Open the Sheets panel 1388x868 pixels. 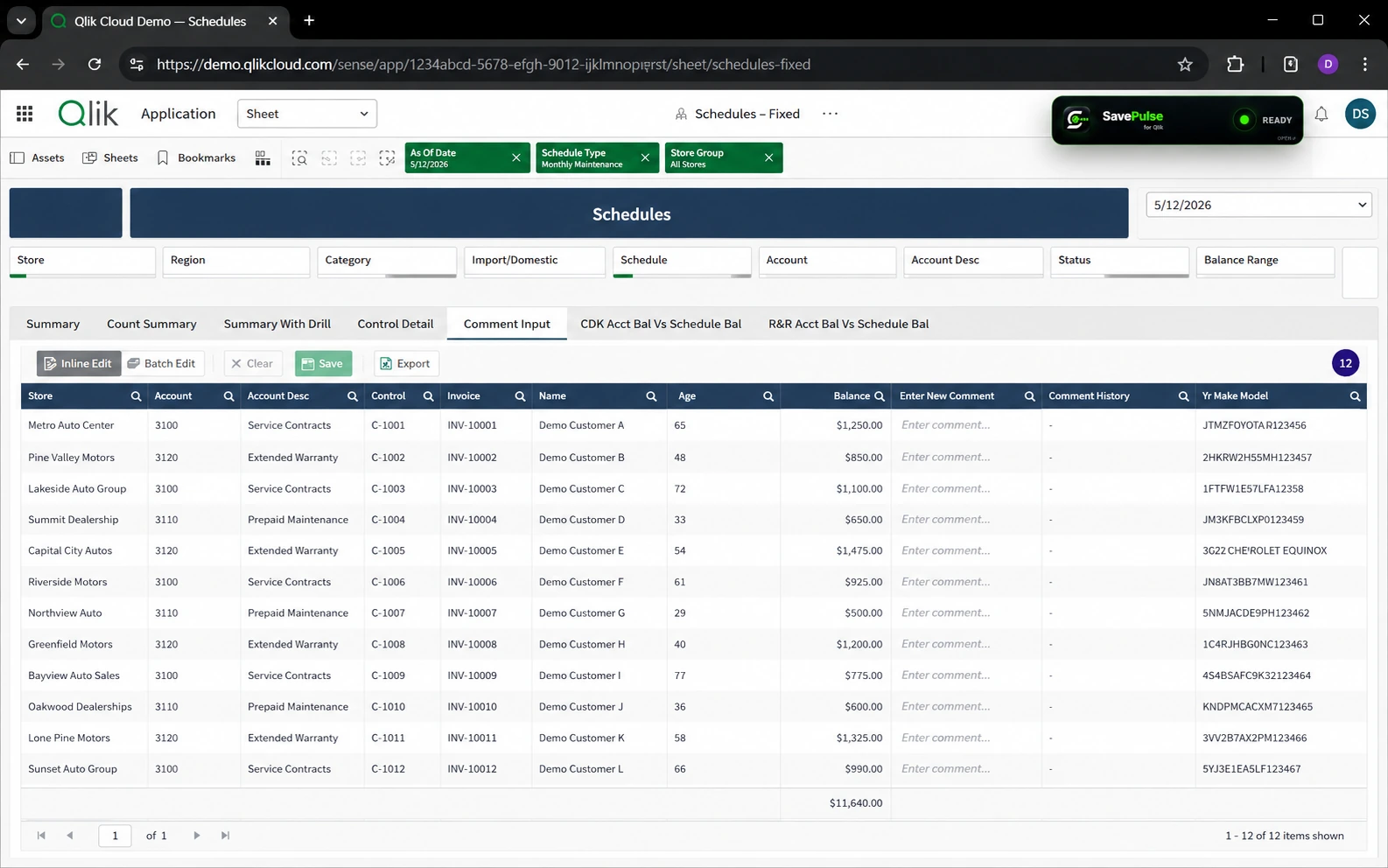(110, 158)
